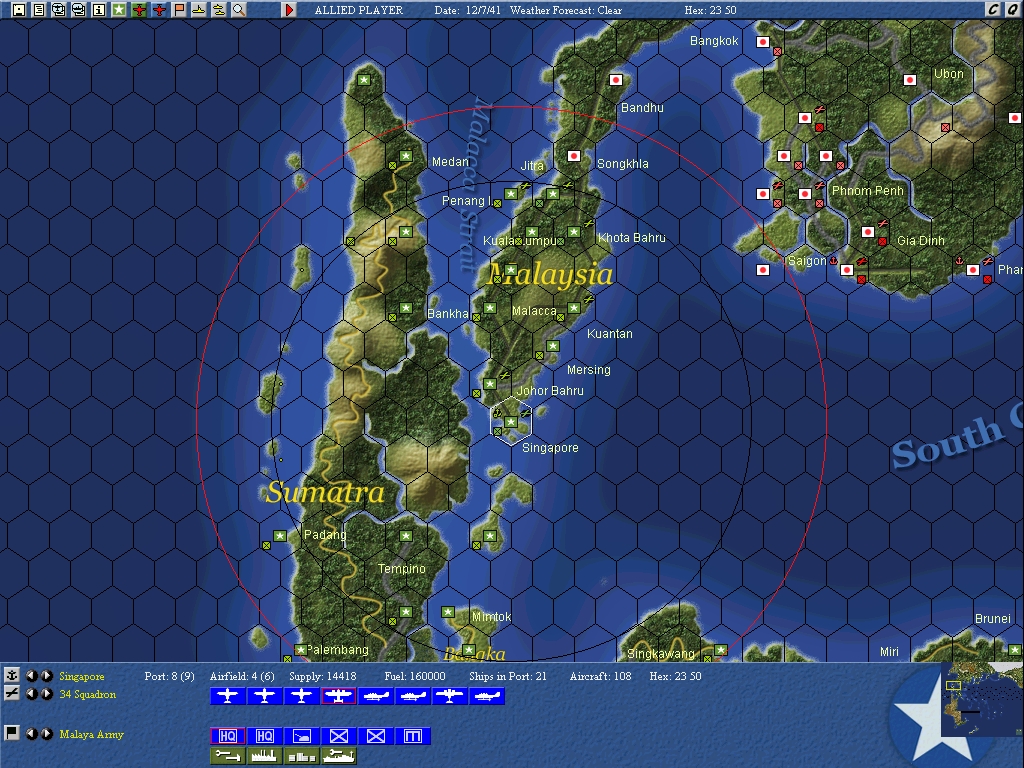Click the 'Date: 12/7/41' header text
Viewport: 1024px width, 768px height.
tap(466, 10)
